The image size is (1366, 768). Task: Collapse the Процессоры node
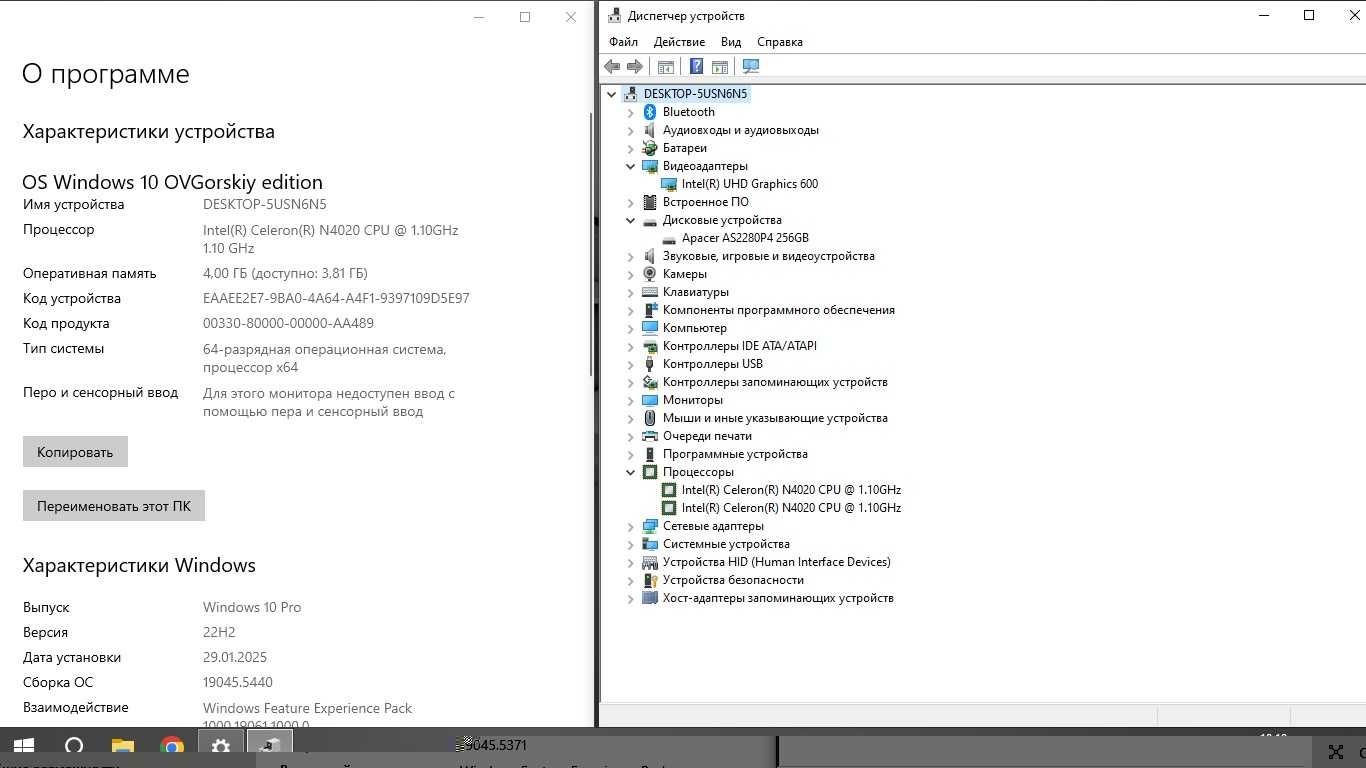point(631,472)
